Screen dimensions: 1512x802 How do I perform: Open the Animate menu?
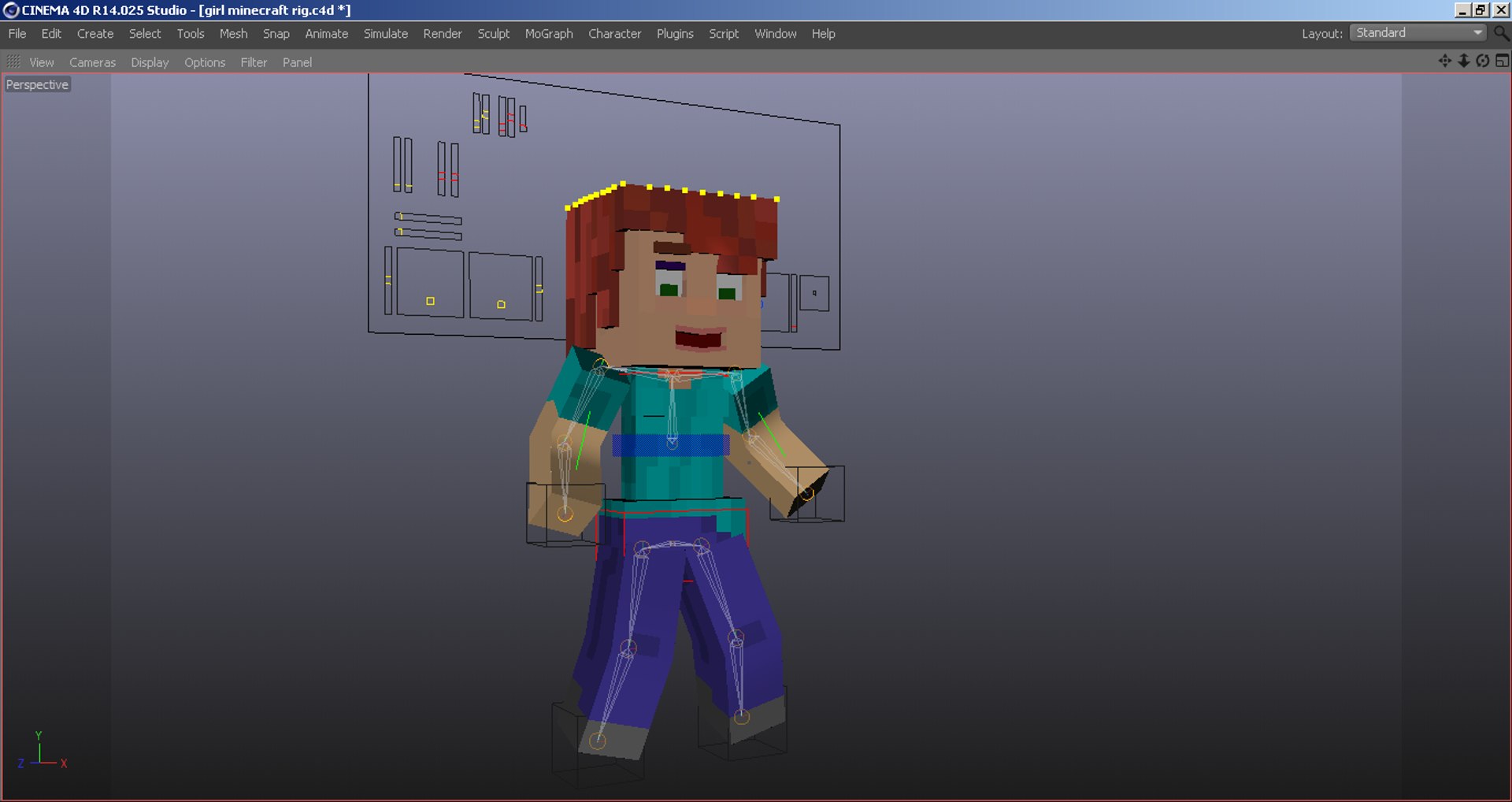tap(327, 34)
